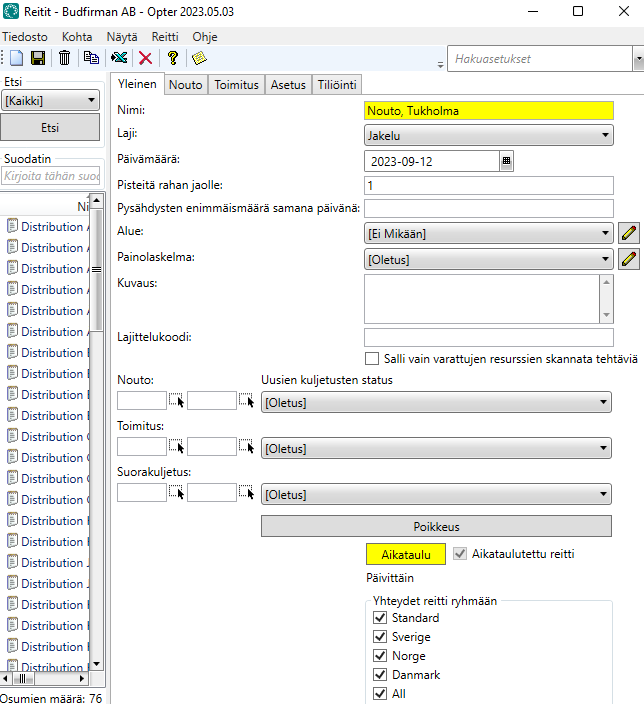Click the red X toolbar icon
Screen dimensions: 644x704
point(145,59)
